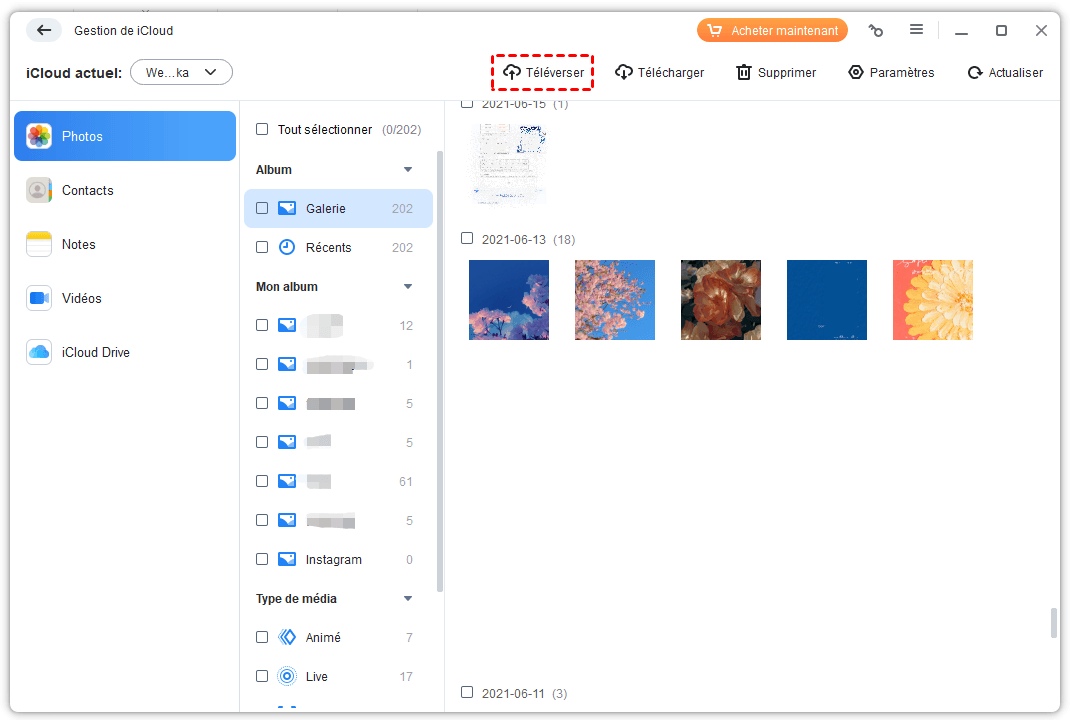Collapse the Mon album section
Viewport: 1070px width, 720px height.
point(408,287)
